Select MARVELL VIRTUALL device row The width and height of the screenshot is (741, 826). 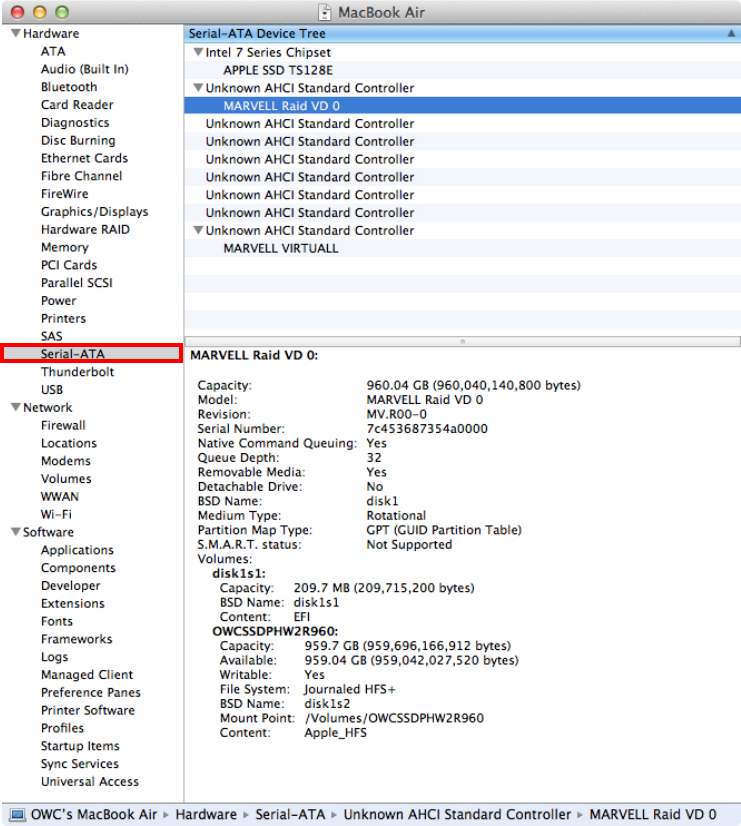tap(462, 248)
